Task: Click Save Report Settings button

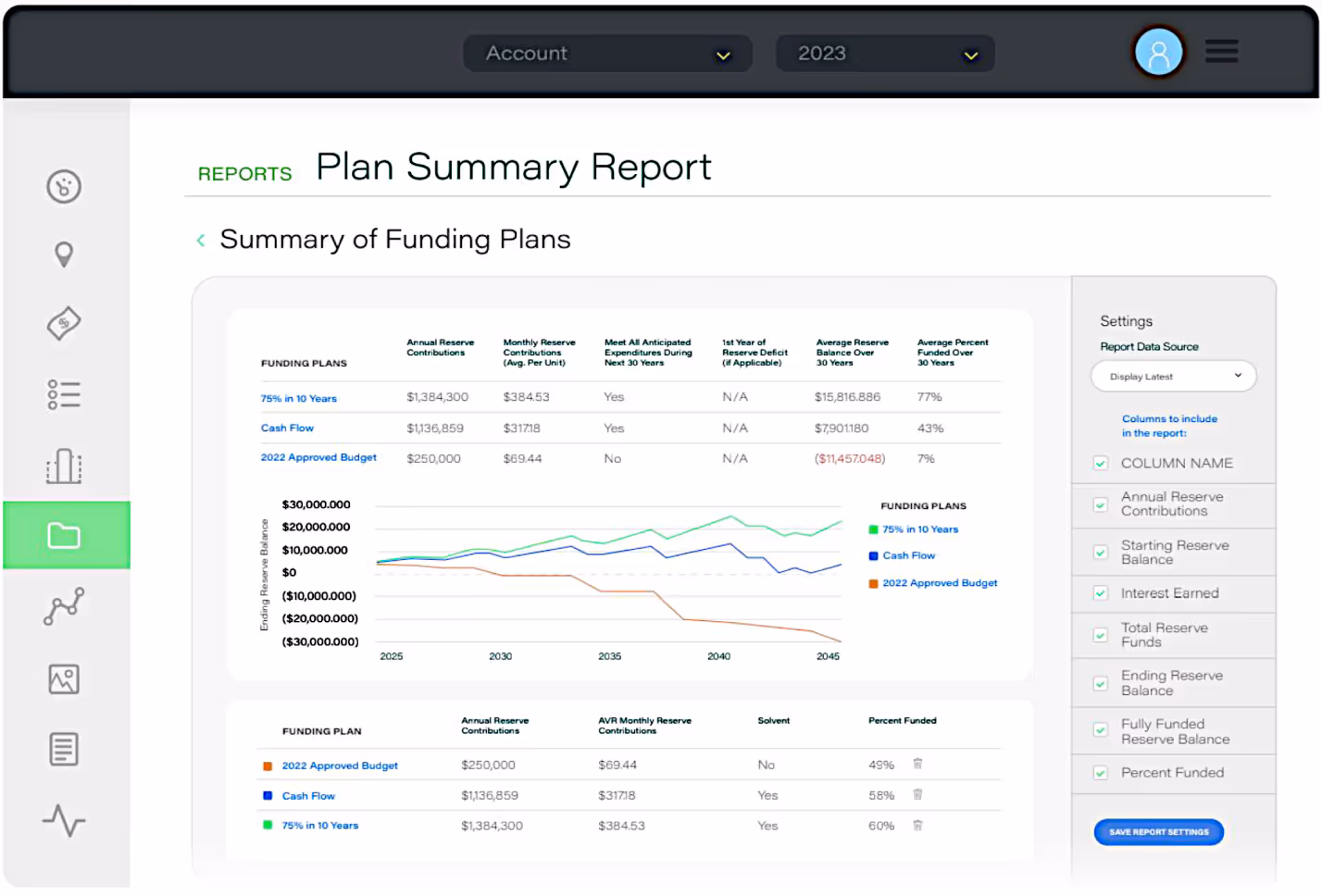Action: [x=1158, y=832]
